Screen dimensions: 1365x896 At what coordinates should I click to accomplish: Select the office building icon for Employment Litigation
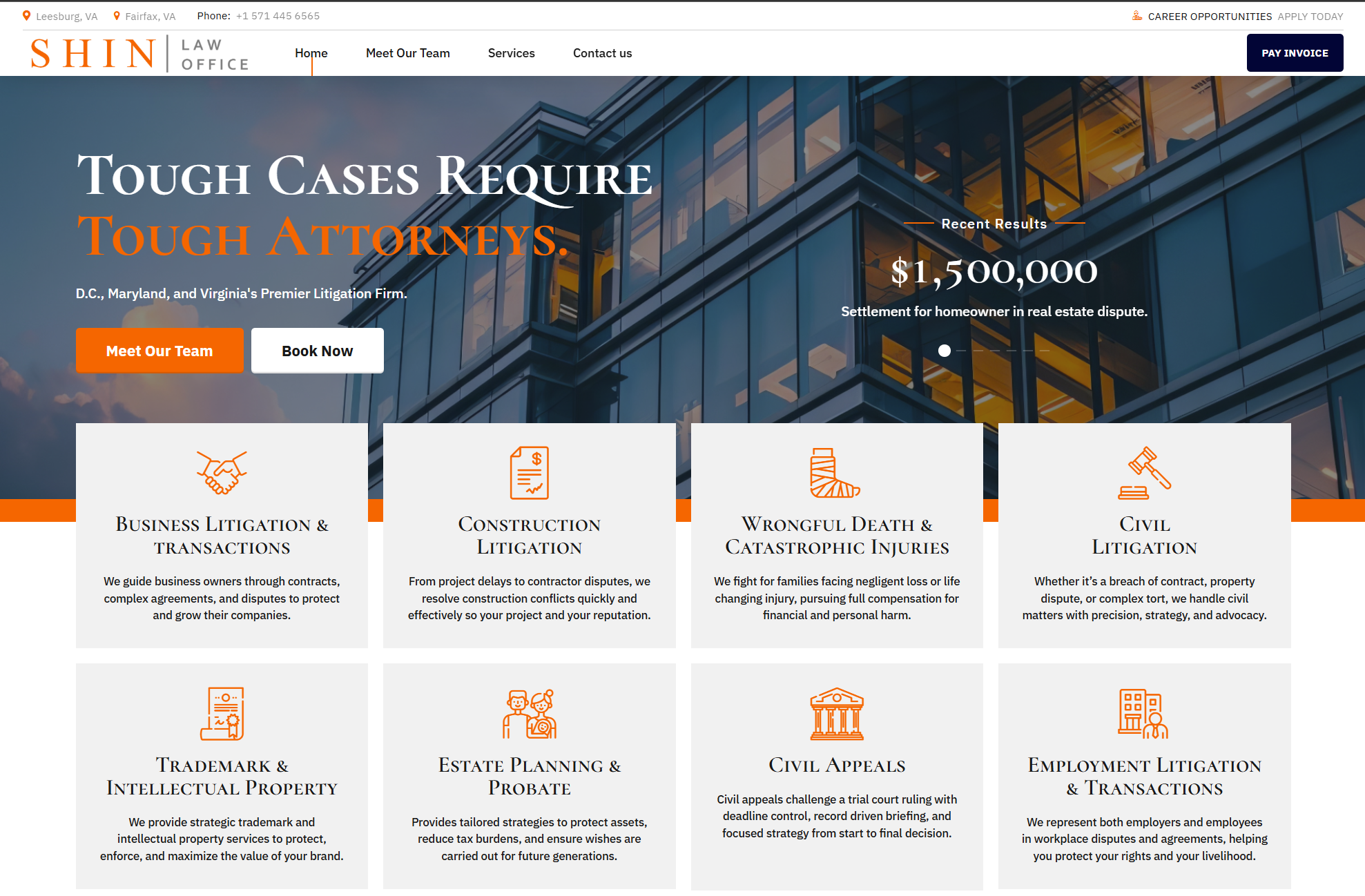(1144, 714)
